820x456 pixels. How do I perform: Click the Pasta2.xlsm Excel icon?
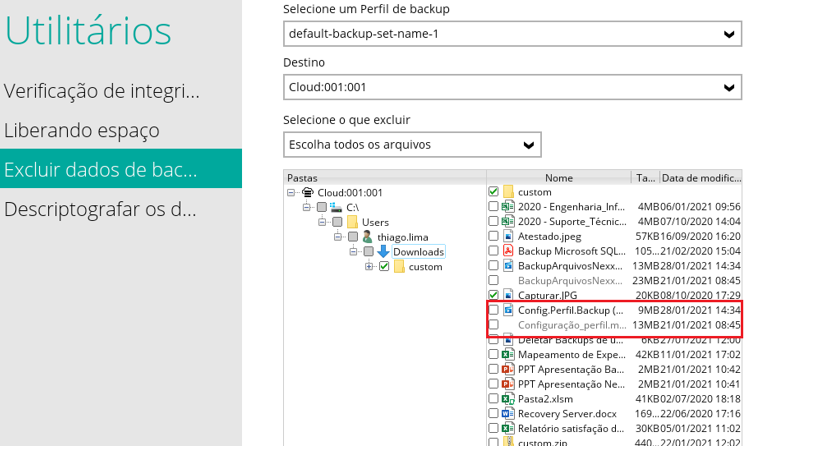508,399
